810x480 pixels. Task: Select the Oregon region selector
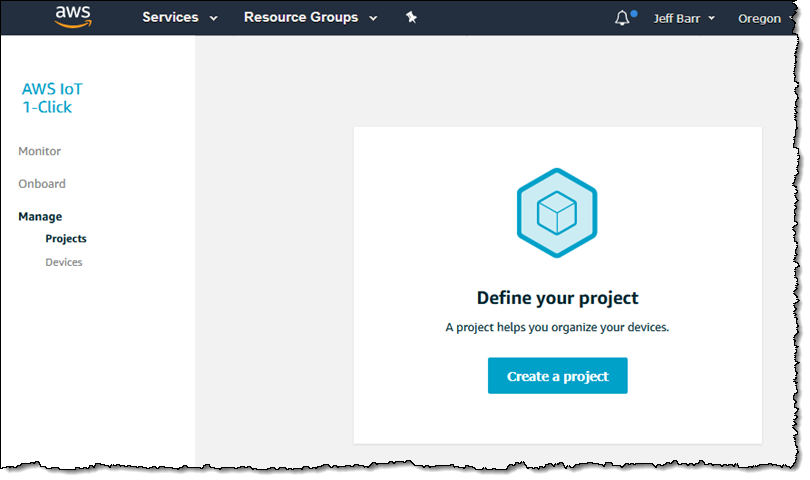[x=759, y=18]
